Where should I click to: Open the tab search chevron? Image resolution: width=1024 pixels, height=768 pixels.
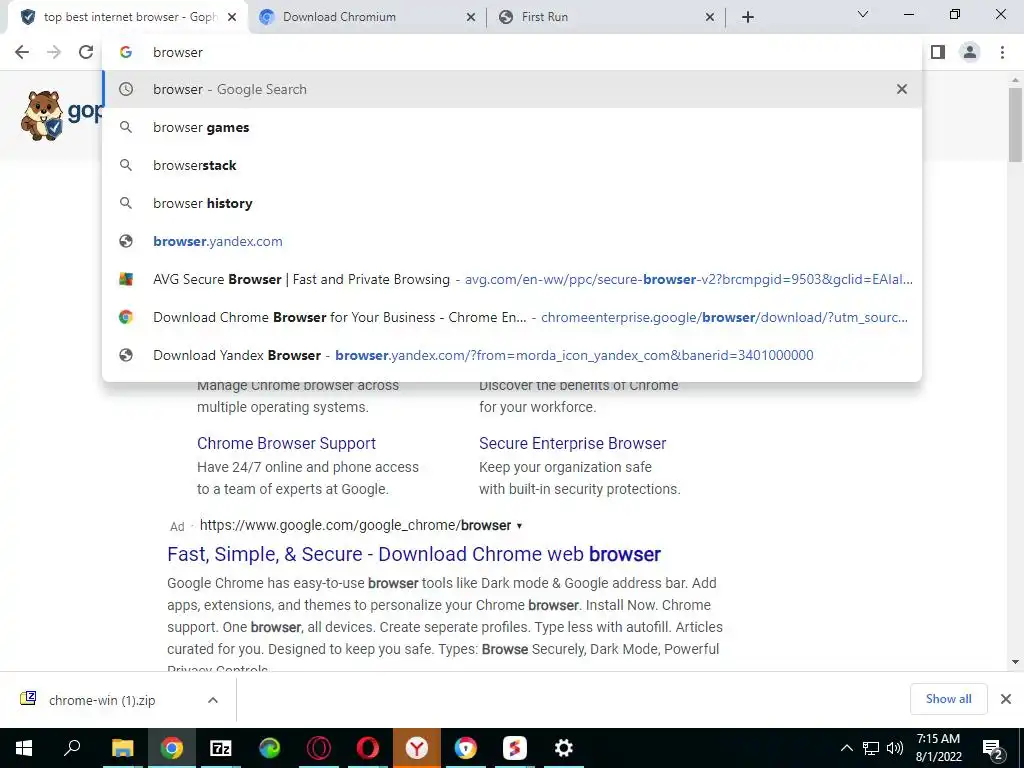[863, 14]
